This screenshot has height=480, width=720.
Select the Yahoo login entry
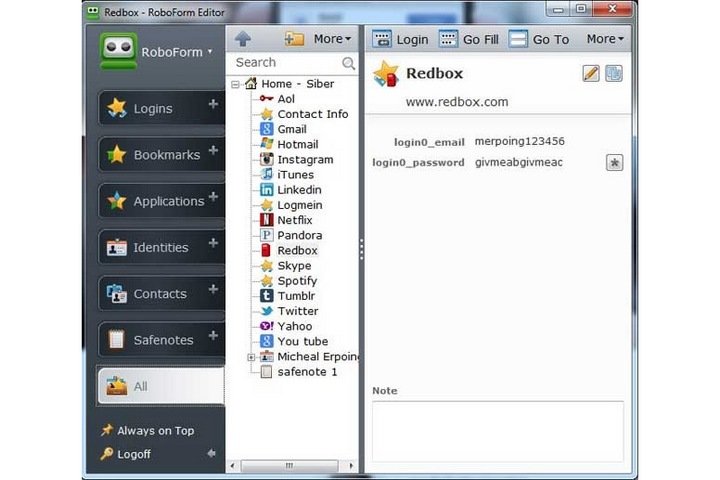click(286, 326)
